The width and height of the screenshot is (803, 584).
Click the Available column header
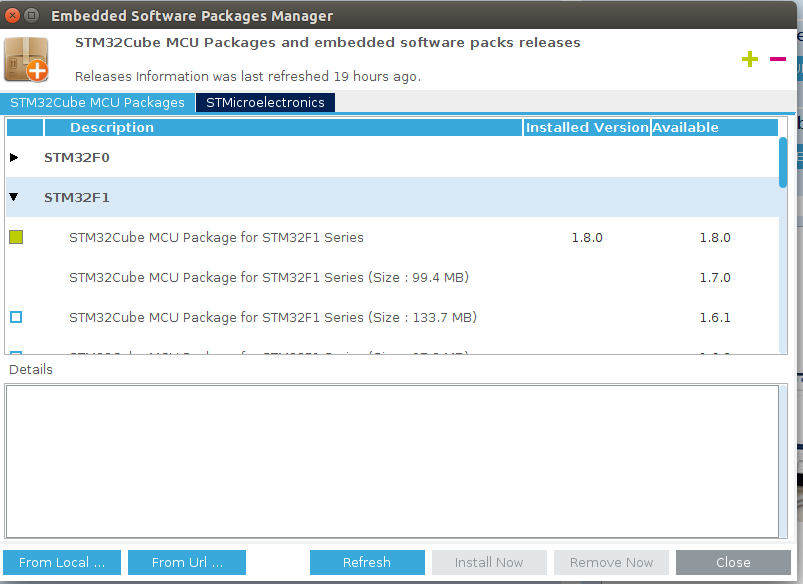click(714, 128)
